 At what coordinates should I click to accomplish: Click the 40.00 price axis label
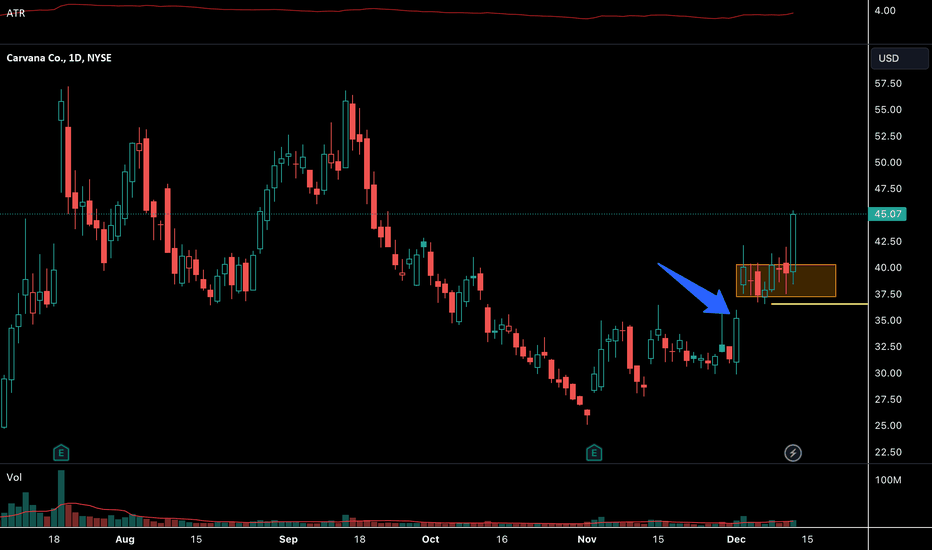tap(888, 268)
